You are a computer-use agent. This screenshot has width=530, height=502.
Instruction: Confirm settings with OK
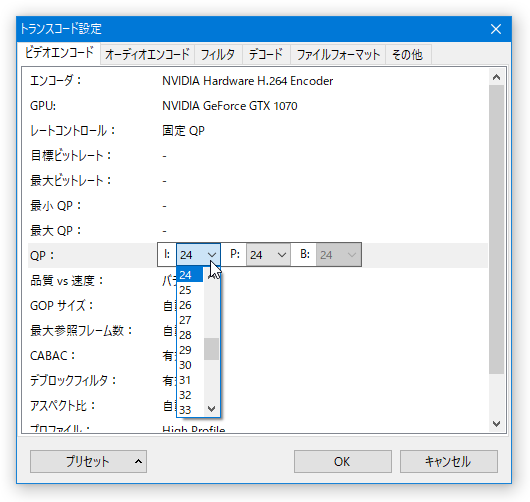click(x=343, y=461)
